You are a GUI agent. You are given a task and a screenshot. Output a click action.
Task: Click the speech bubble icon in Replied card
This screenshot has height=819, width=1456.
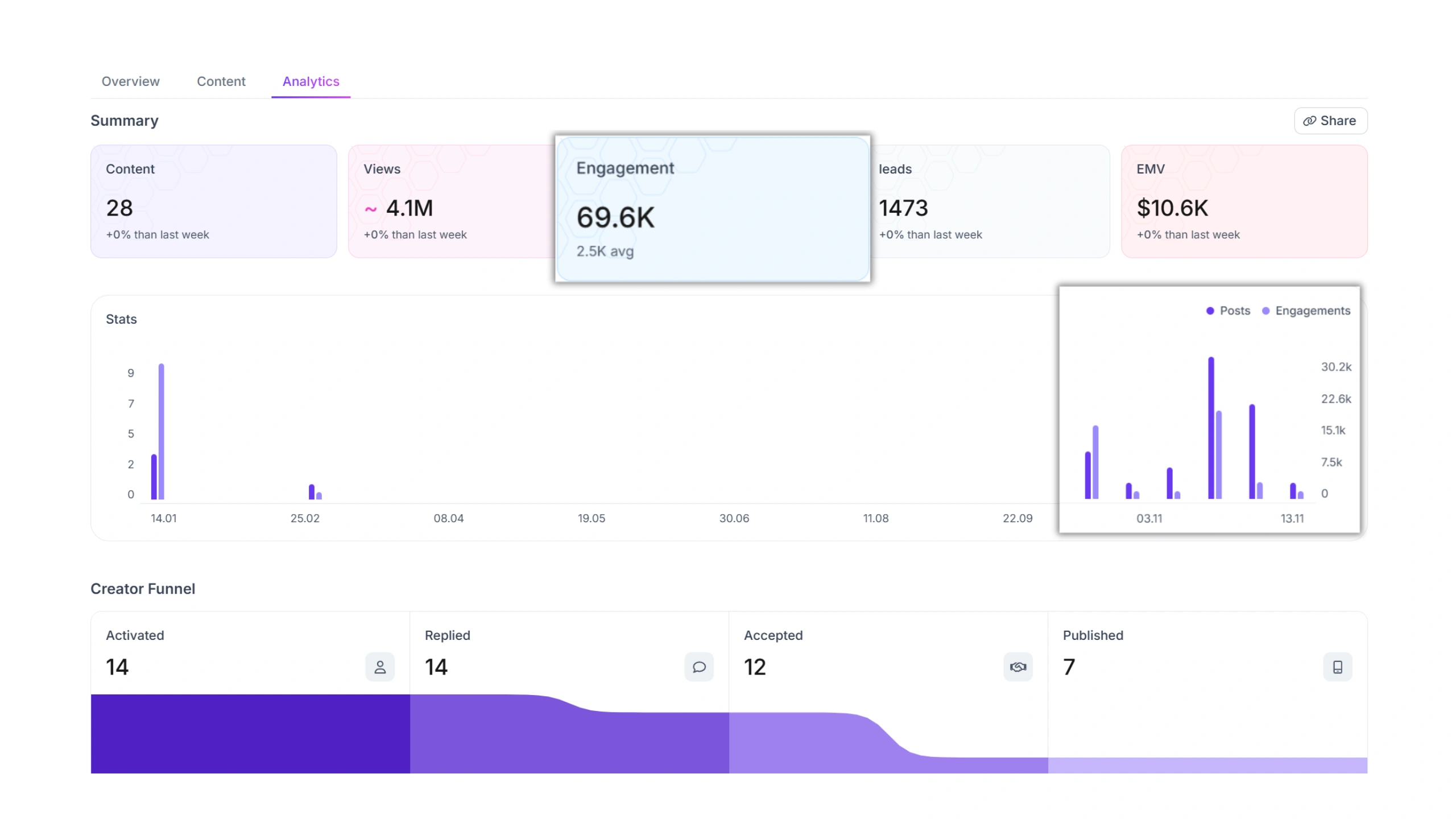point(698,667)
